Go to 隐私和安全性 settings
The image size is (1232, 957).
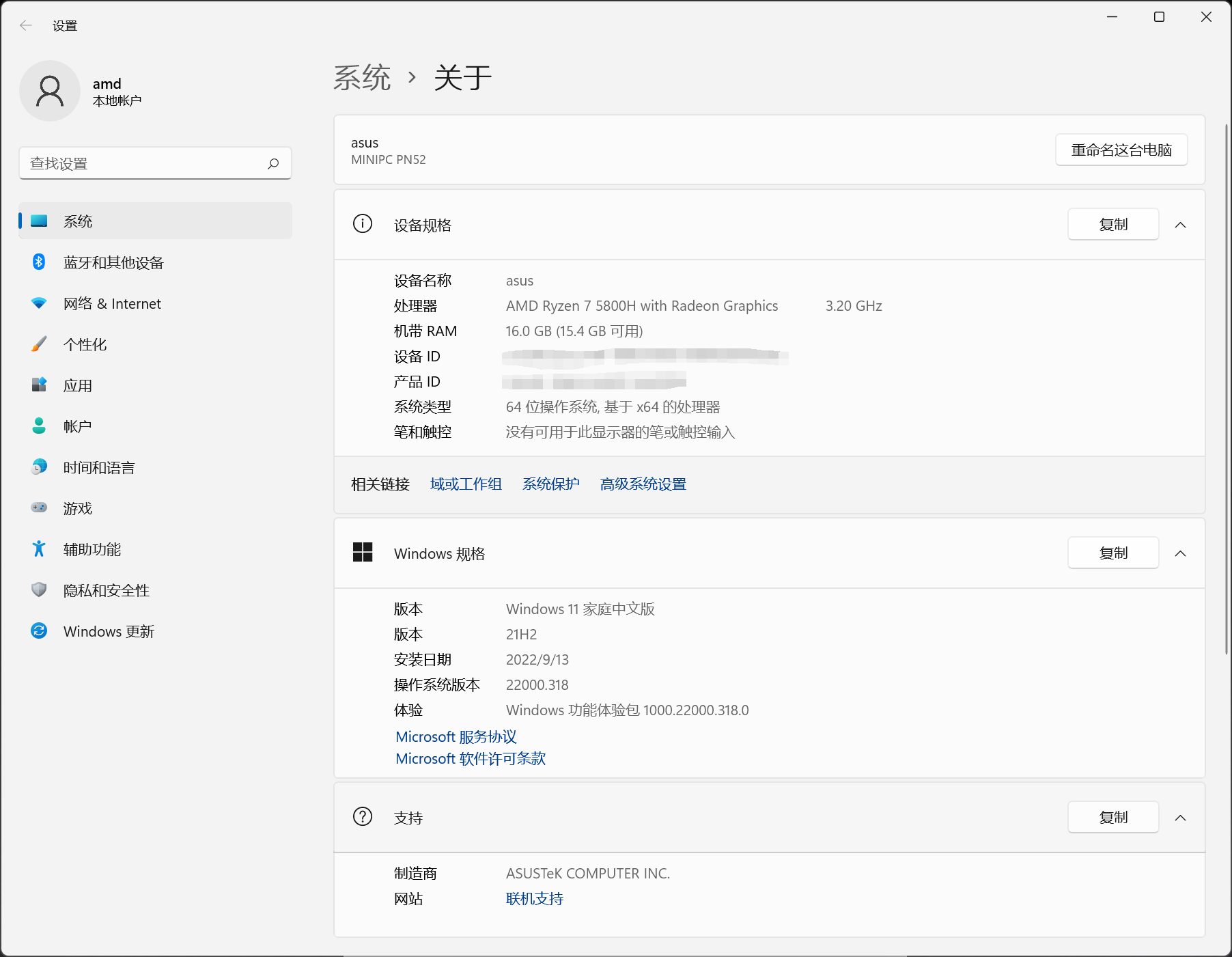point(155,590)
